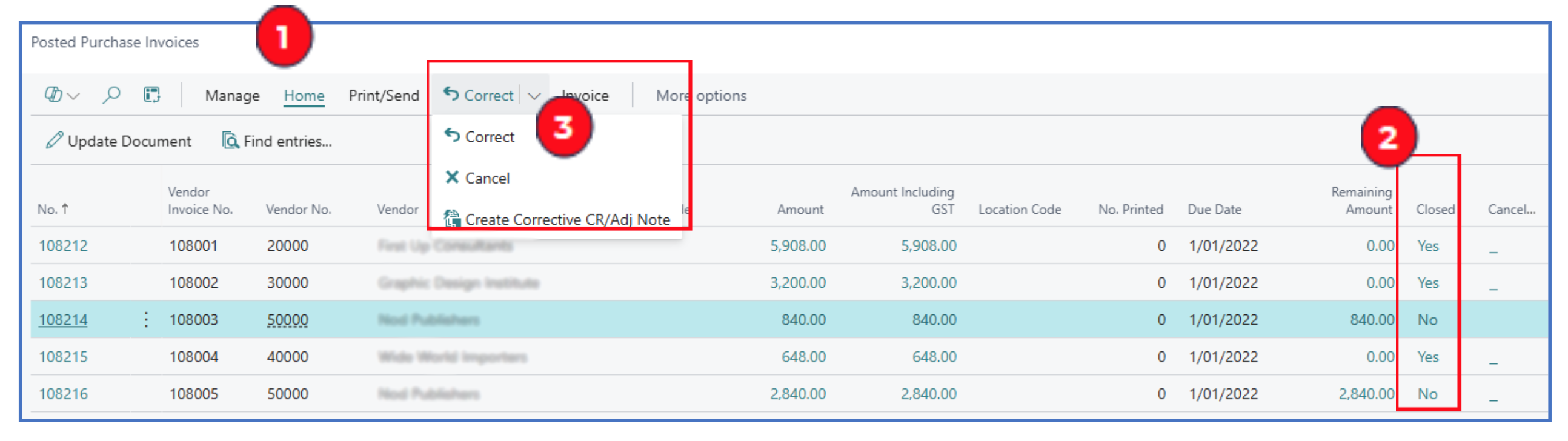Click the Create Corrective CR/Adj Note icon
This screenshot has height=441, width=1568.
tap(451, 218)
